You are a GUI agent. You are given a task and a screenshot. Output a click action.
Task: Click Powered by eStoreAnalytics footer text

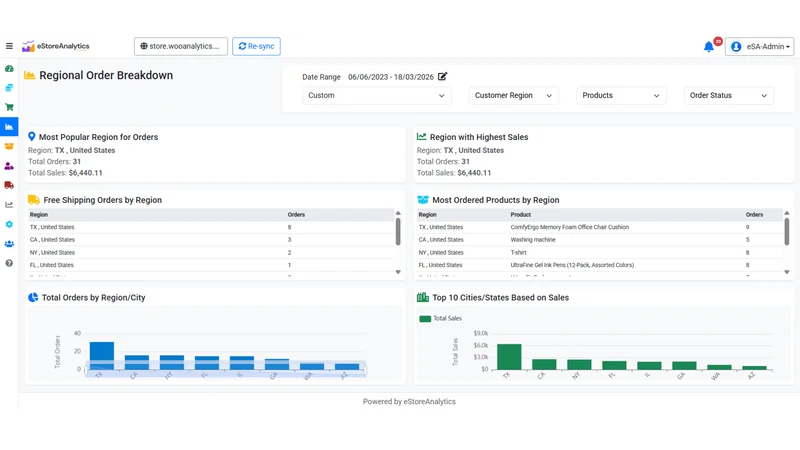click(x=409, y=402)
